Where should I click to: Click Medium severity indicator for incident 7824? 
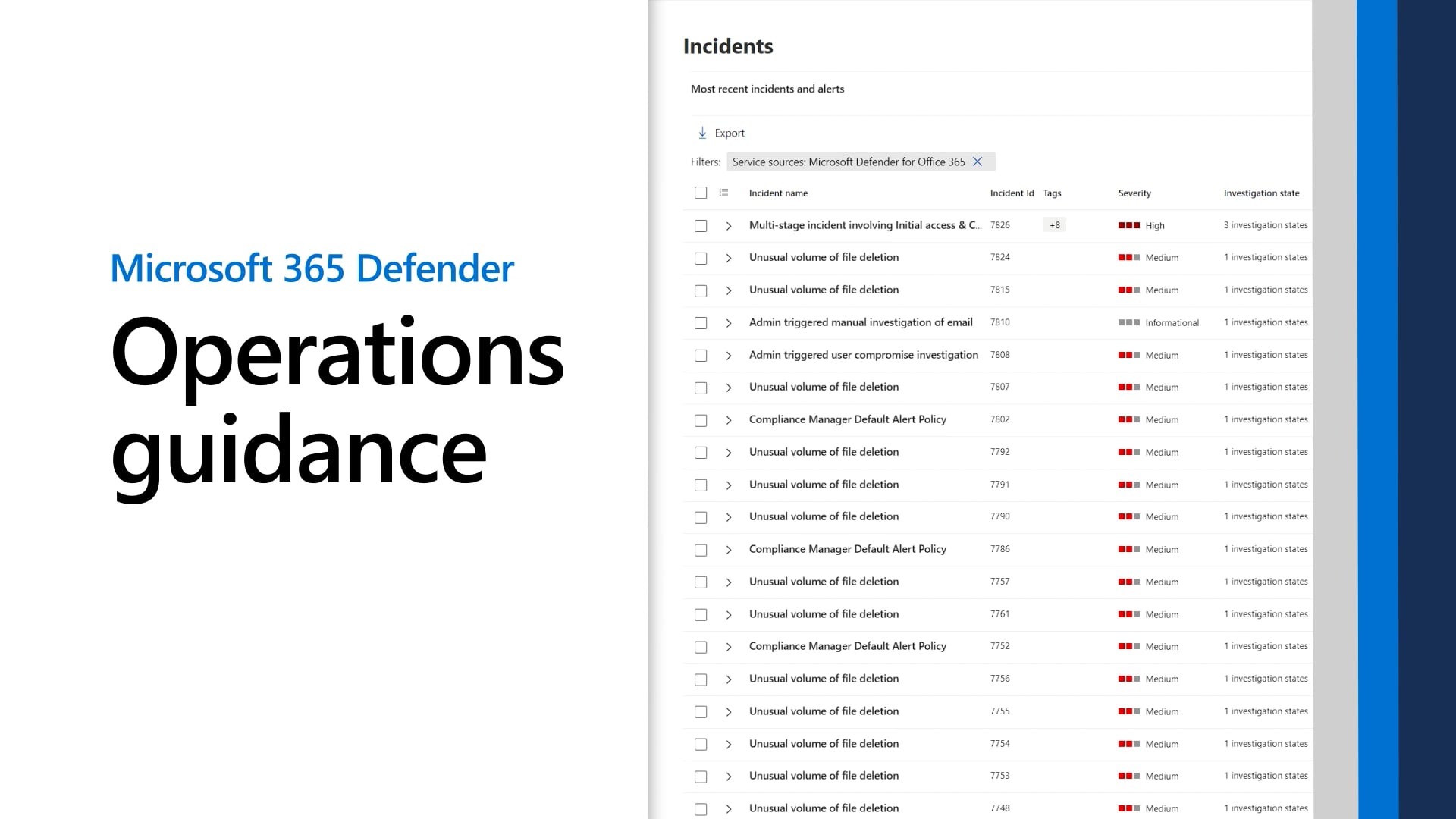coord(1128,258)
